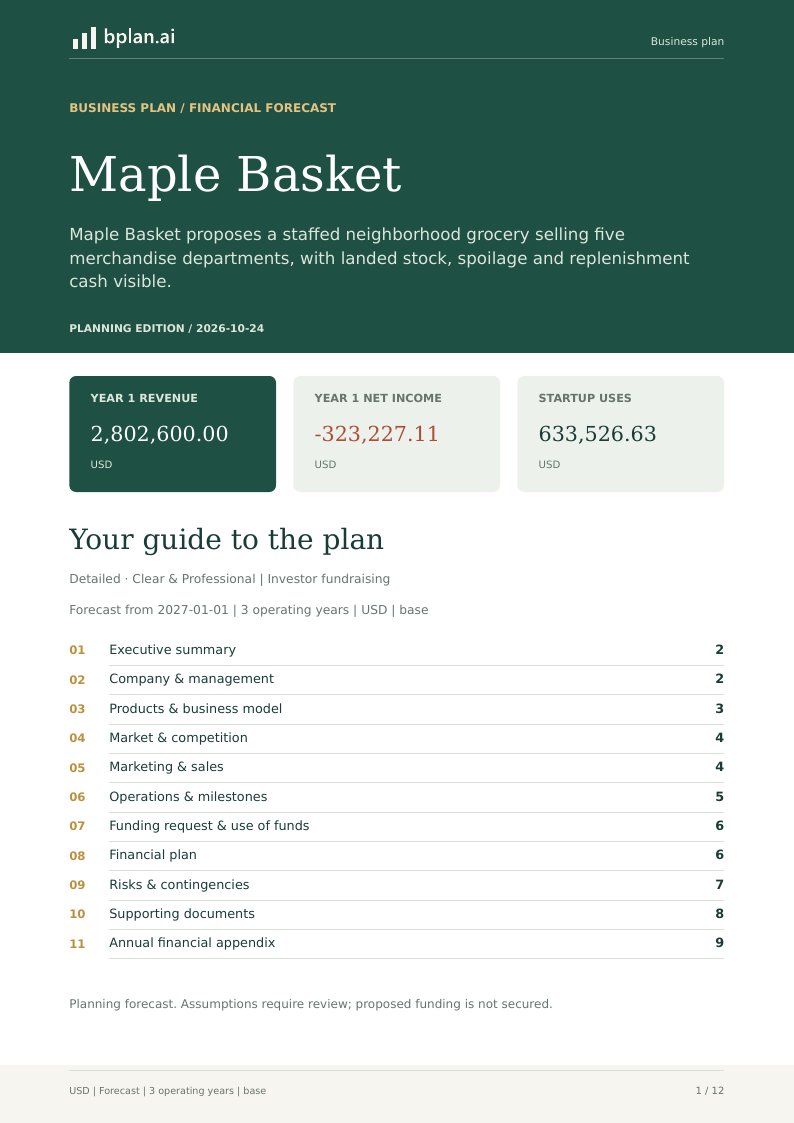Click section number 07
Viewport: 794px width, 1123px height.
[x=77, y=826]
